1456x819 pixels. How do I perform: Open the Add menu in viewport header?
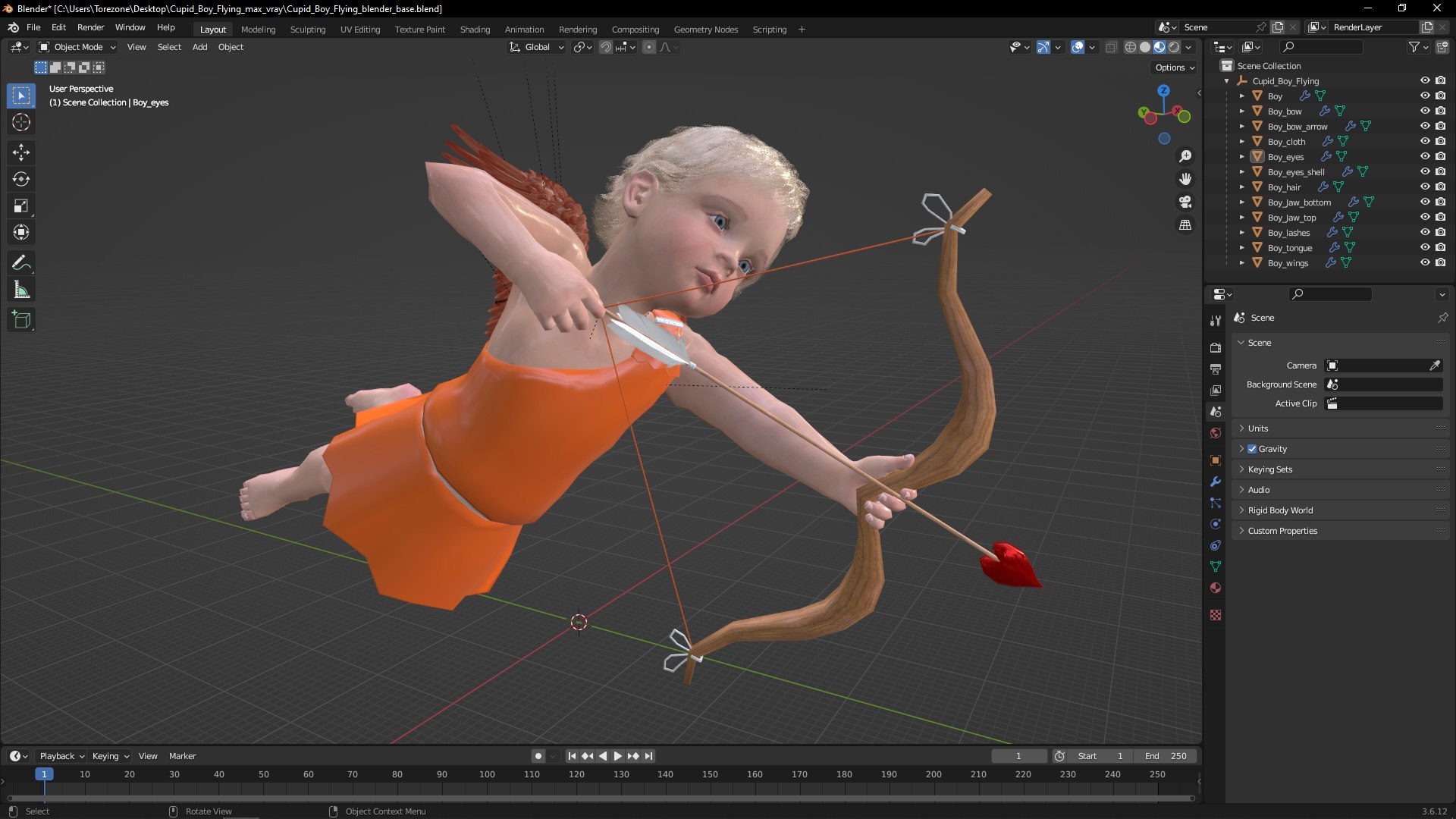[x=199, y=47]
